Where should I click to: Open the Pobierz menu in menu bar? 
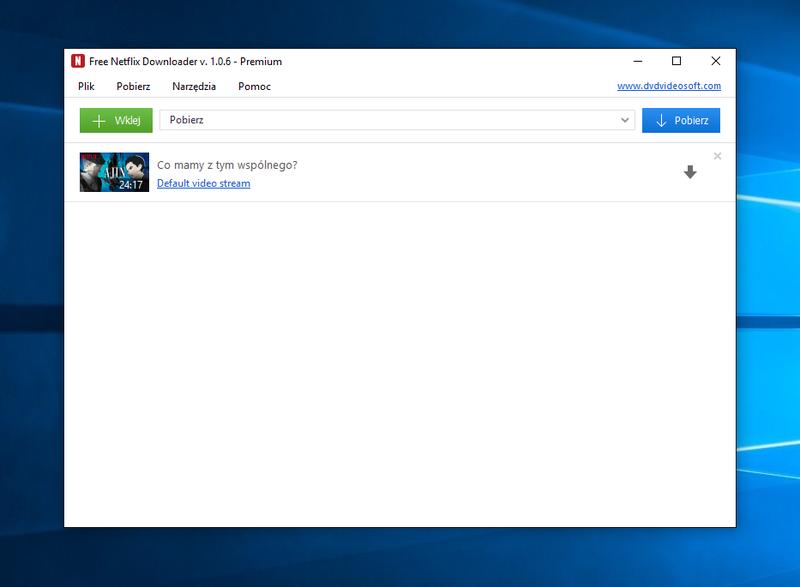tap(133, 87)
